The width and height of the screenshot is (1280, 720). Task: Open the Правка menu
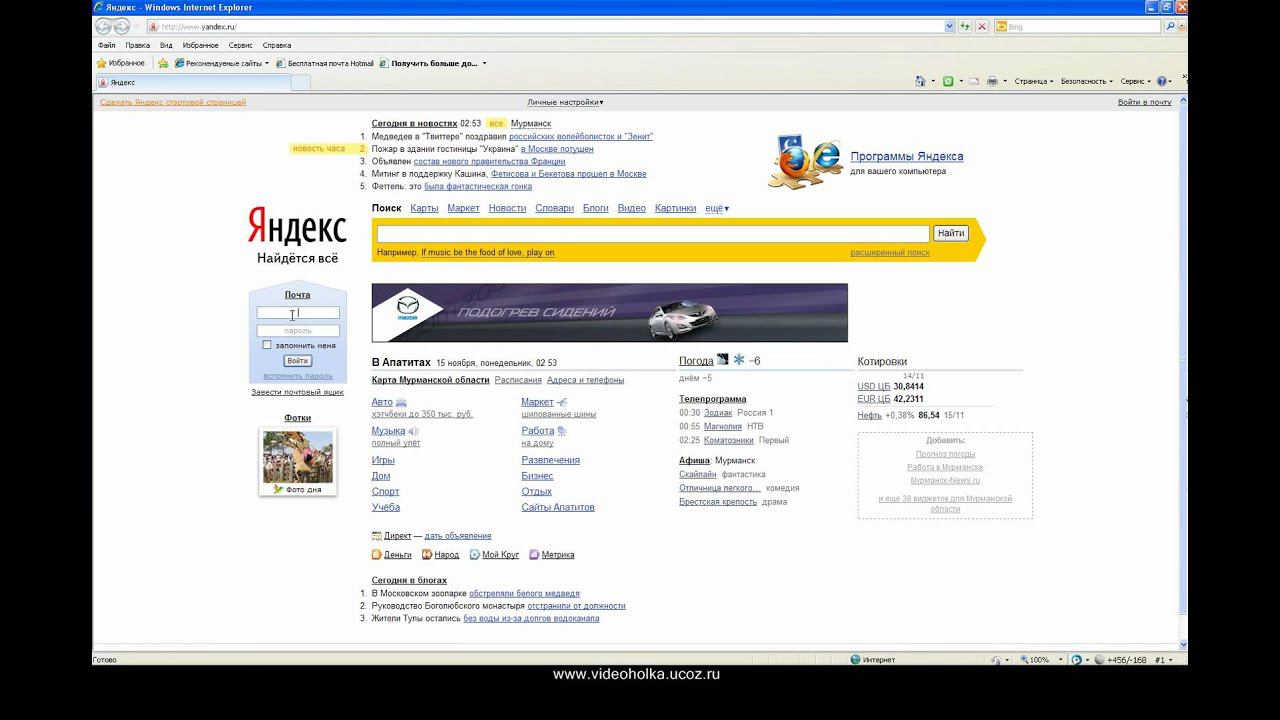click(138, 45)
